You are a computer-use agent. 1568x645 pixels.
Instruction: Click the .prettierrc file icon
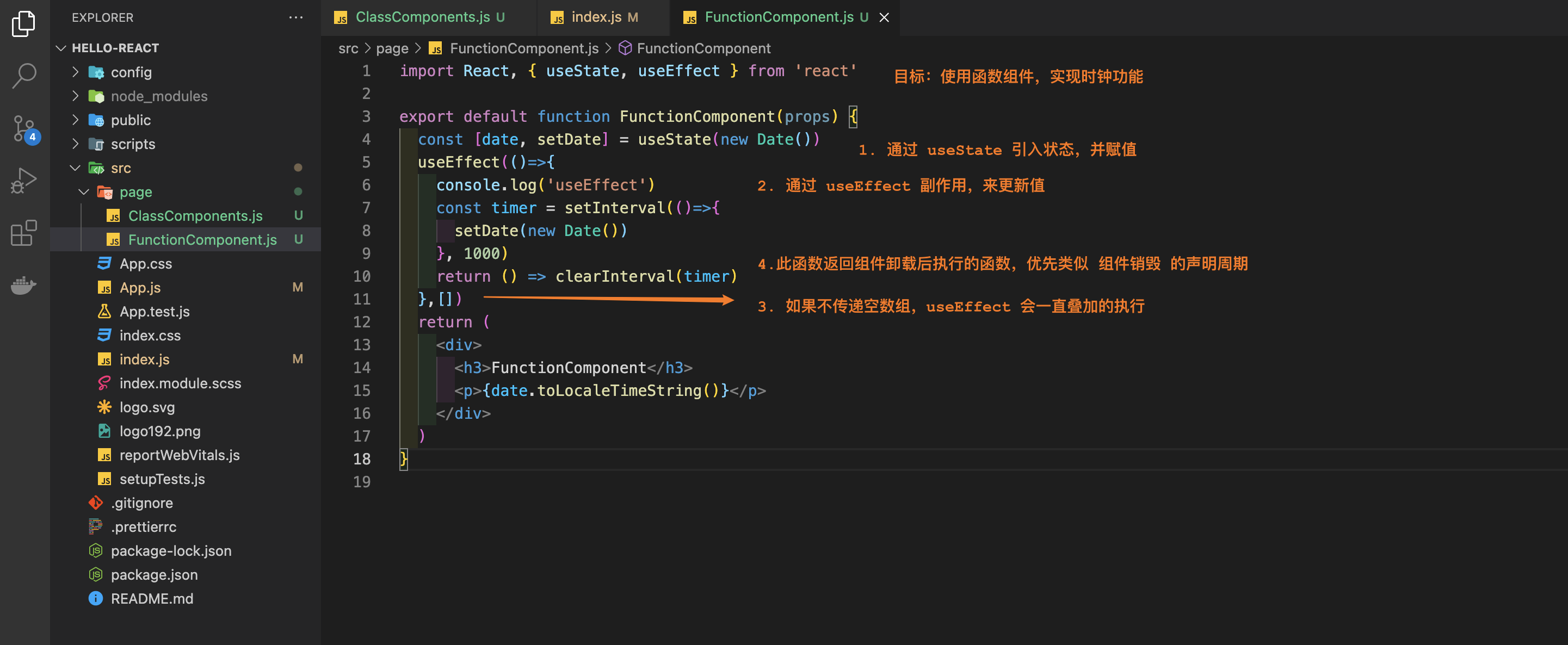click(x=96, y=527)
